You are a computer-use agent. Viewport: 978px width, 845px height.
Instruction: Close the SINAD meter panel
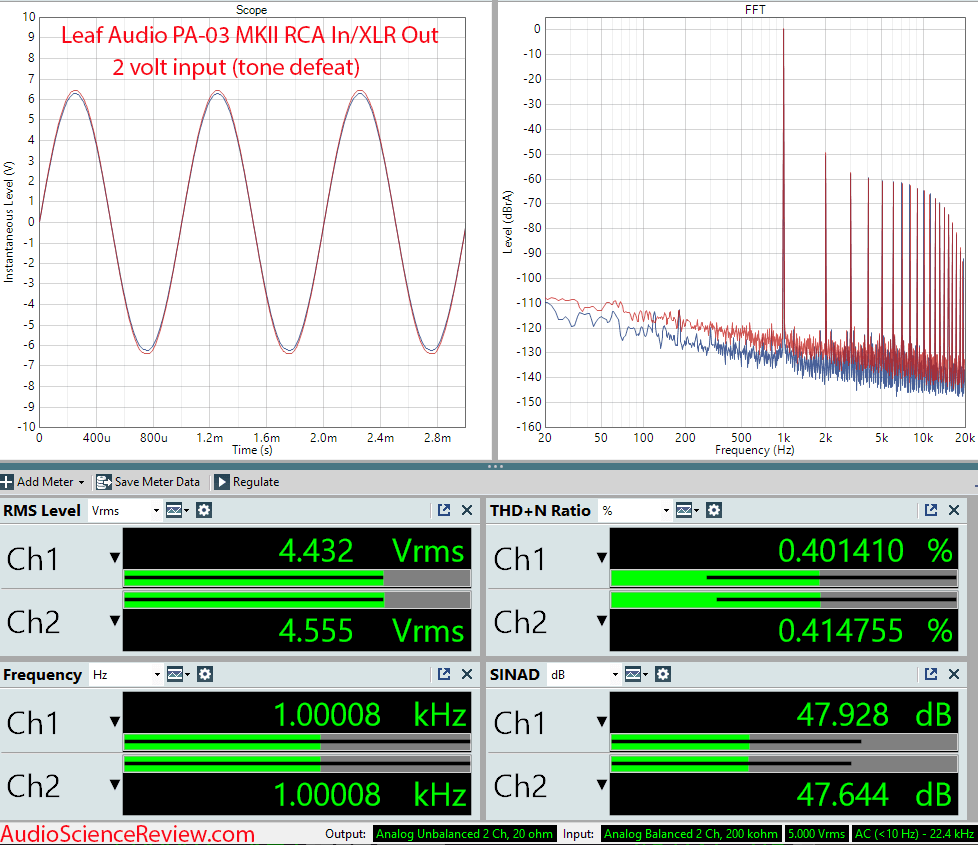(x=954, y=674)
